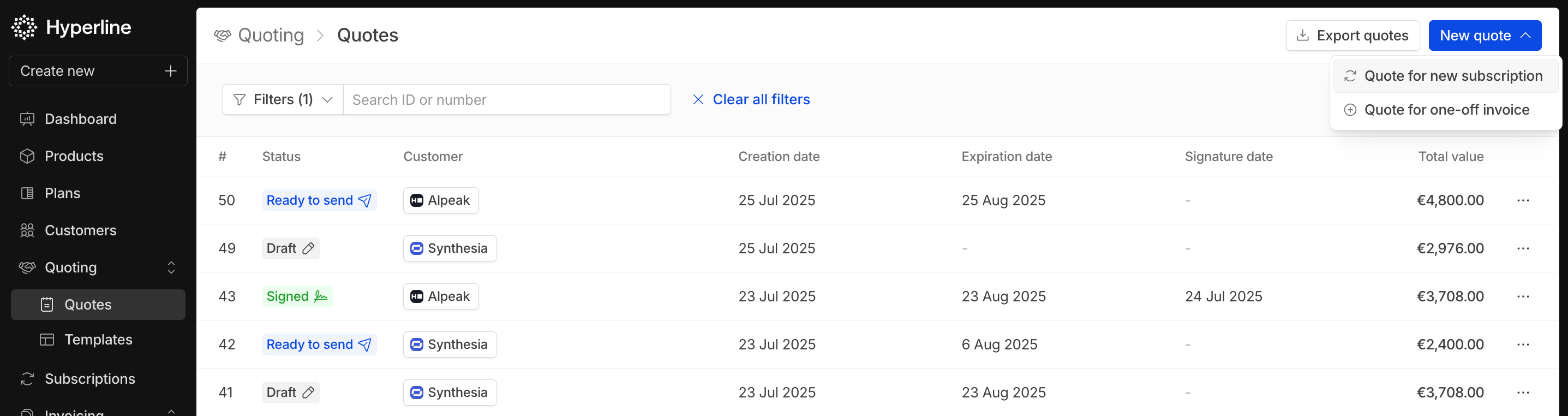Click the Expiration date column header
1568x416 pixels.
pyautogui.click(x=1006, y=157)
